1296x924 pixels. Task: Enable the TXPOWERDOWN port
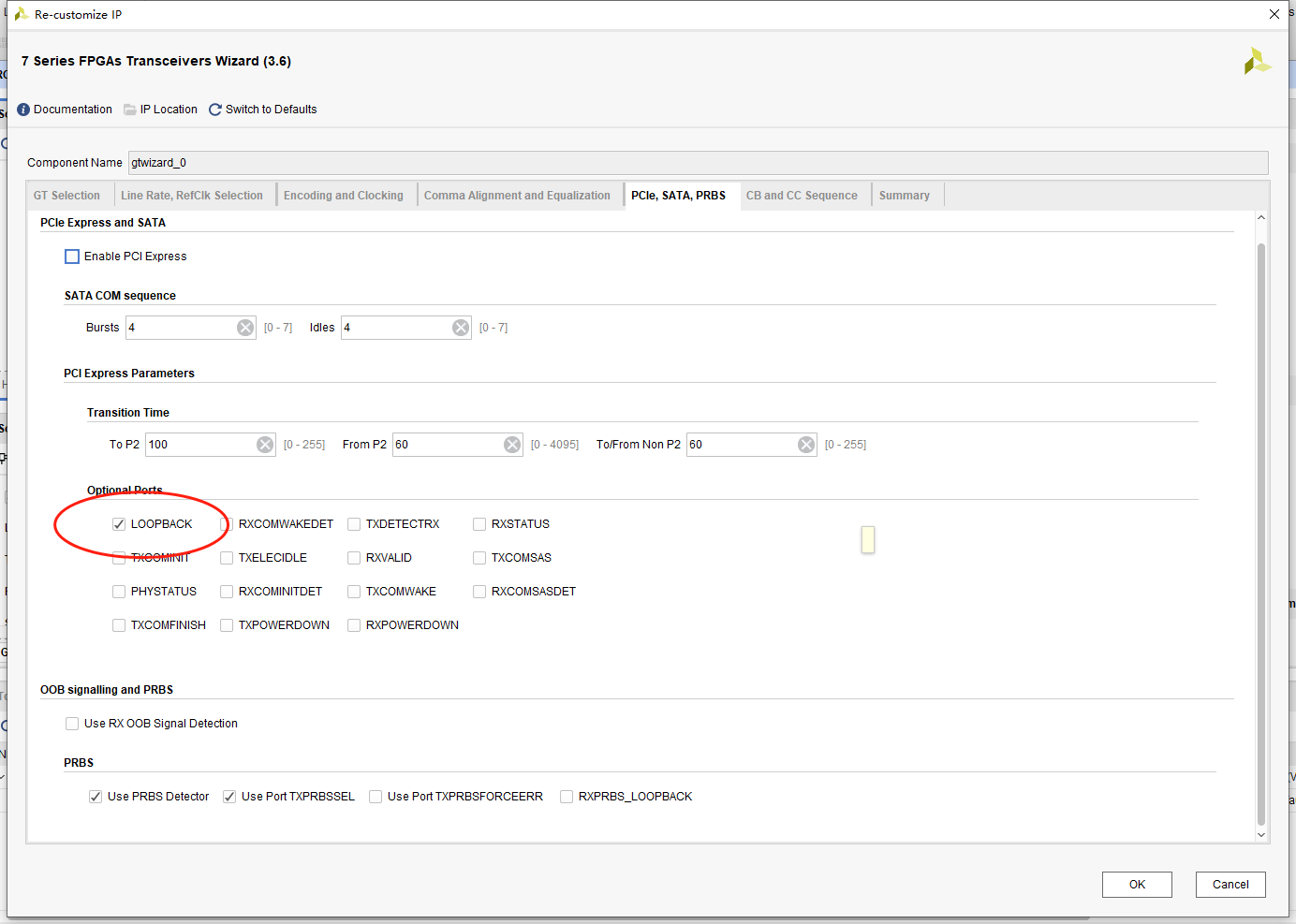click(227, 625)
